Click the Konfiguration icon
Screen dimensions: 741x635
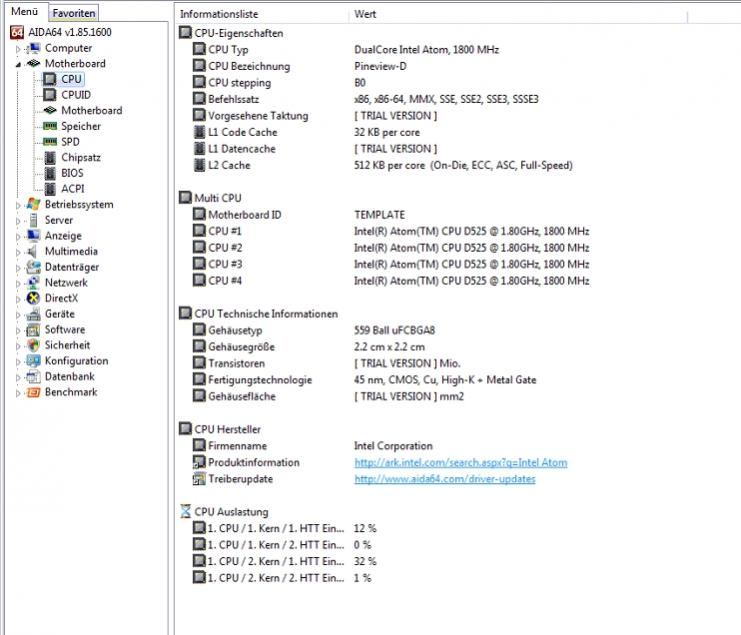tap(33, 360)
